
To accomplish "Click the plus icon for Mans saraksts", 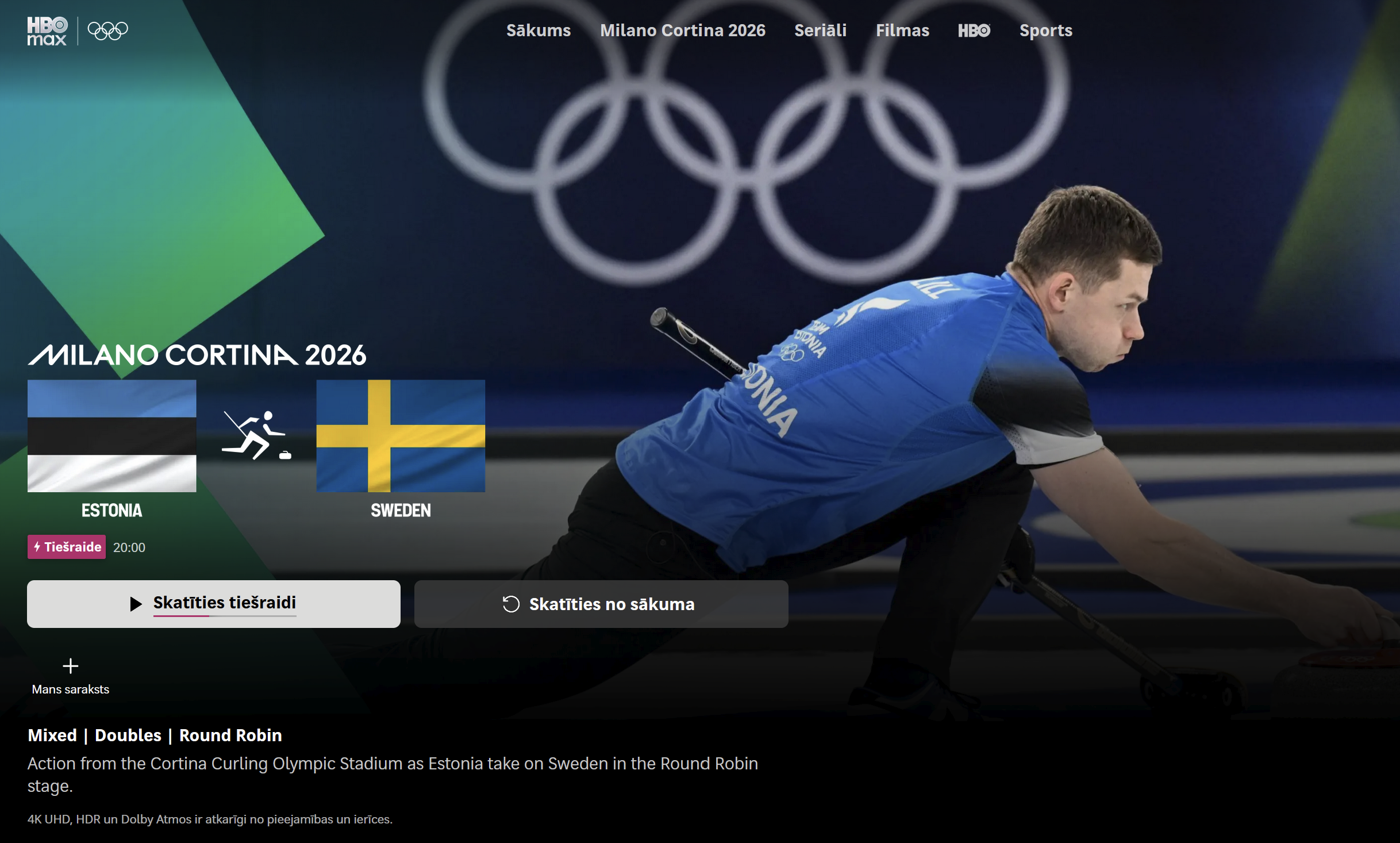I will [x=71, y=666].
